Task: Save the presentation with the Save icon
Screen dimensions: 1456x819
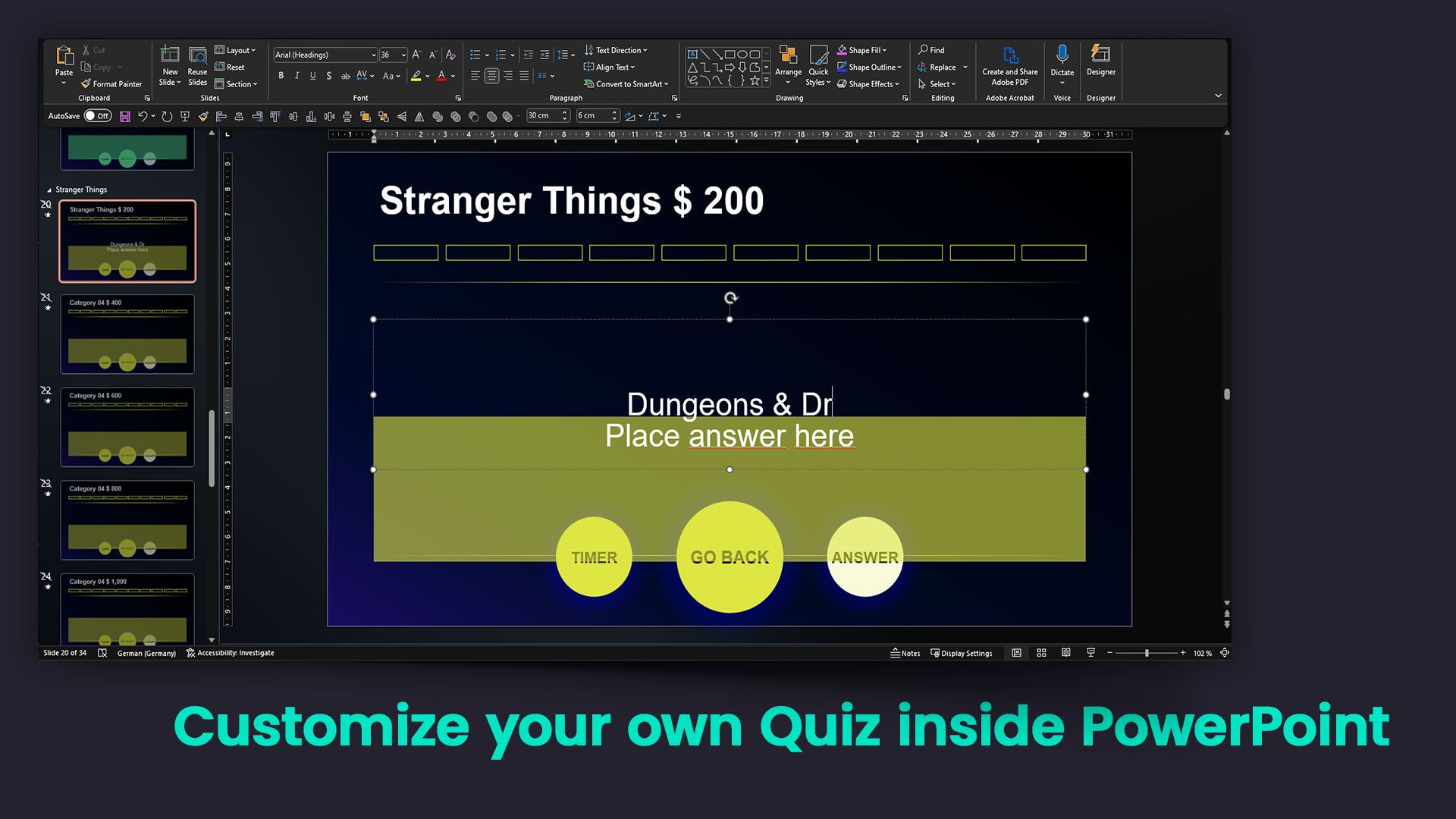Action: [x=125, y=116]
